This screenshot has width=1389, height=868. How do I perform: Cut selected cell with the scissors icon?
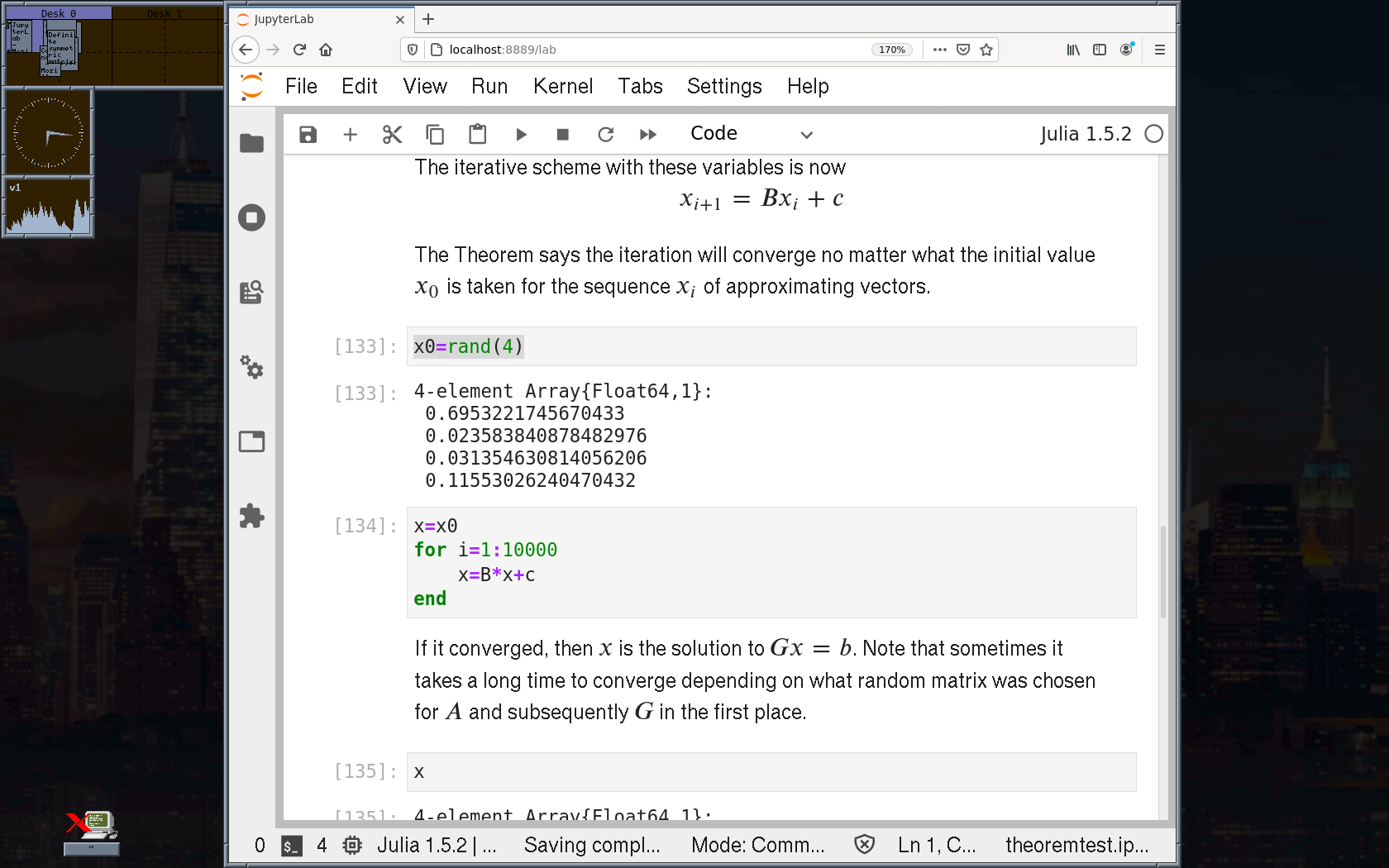(392, 135)
